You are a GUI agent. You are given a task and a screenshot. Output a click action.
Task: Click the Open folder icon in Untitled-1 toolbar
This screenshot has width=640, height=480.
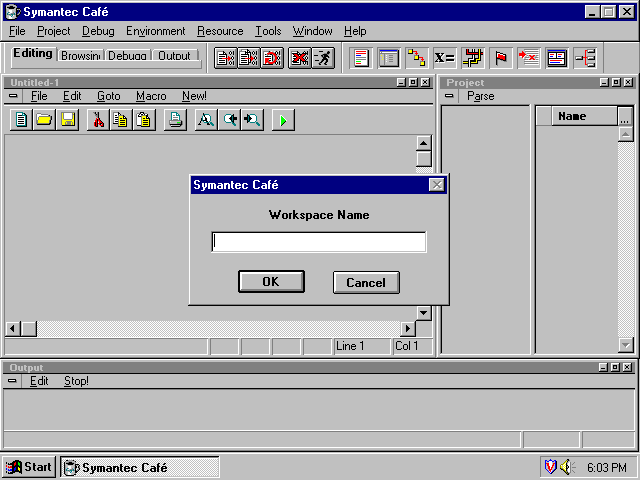tap(44, 120)
